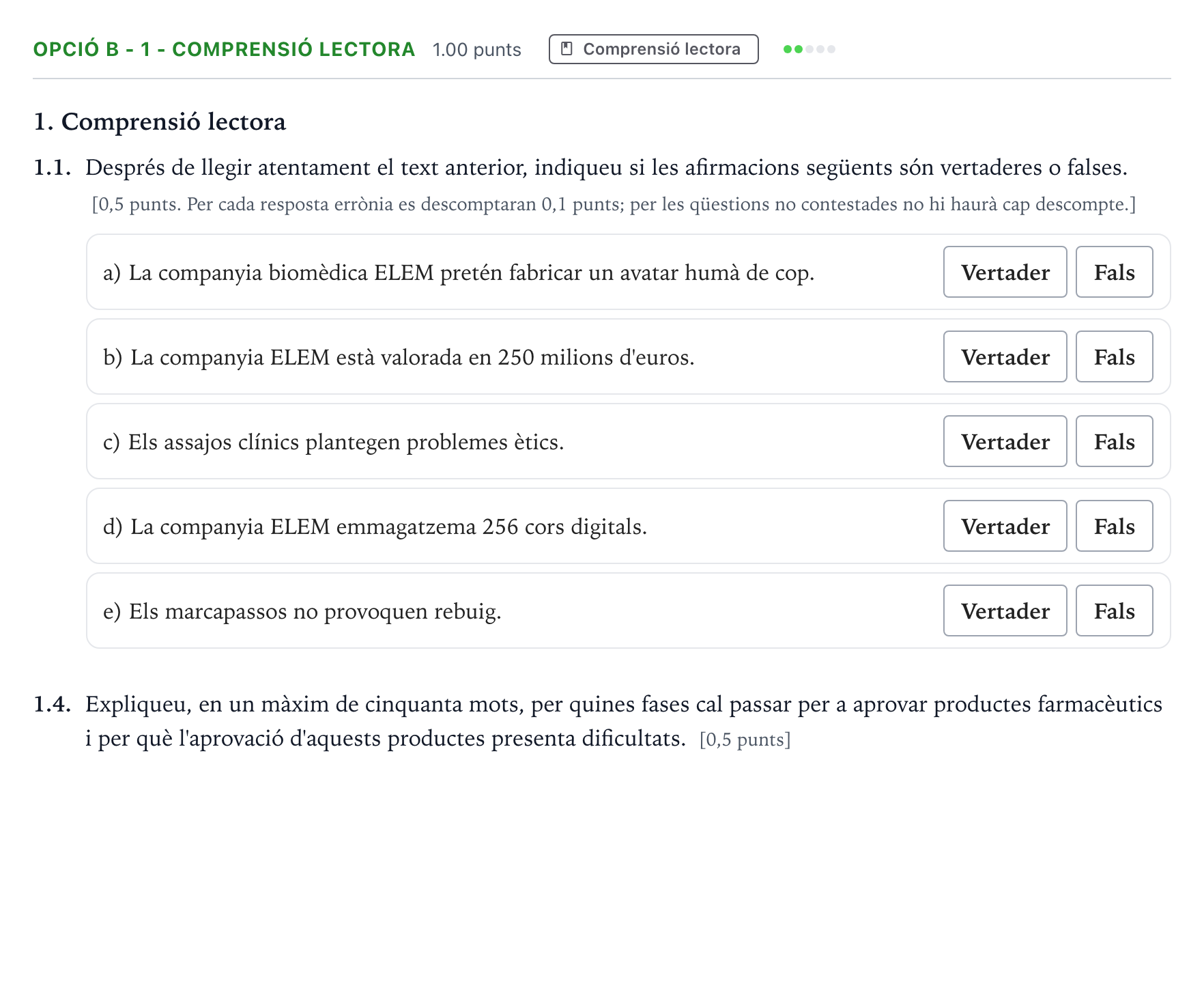Image resolution: width=1204 pixels, height=997 pixels.
Task: Click the Comprensió lectora tag button
Action: coord(653,49)
